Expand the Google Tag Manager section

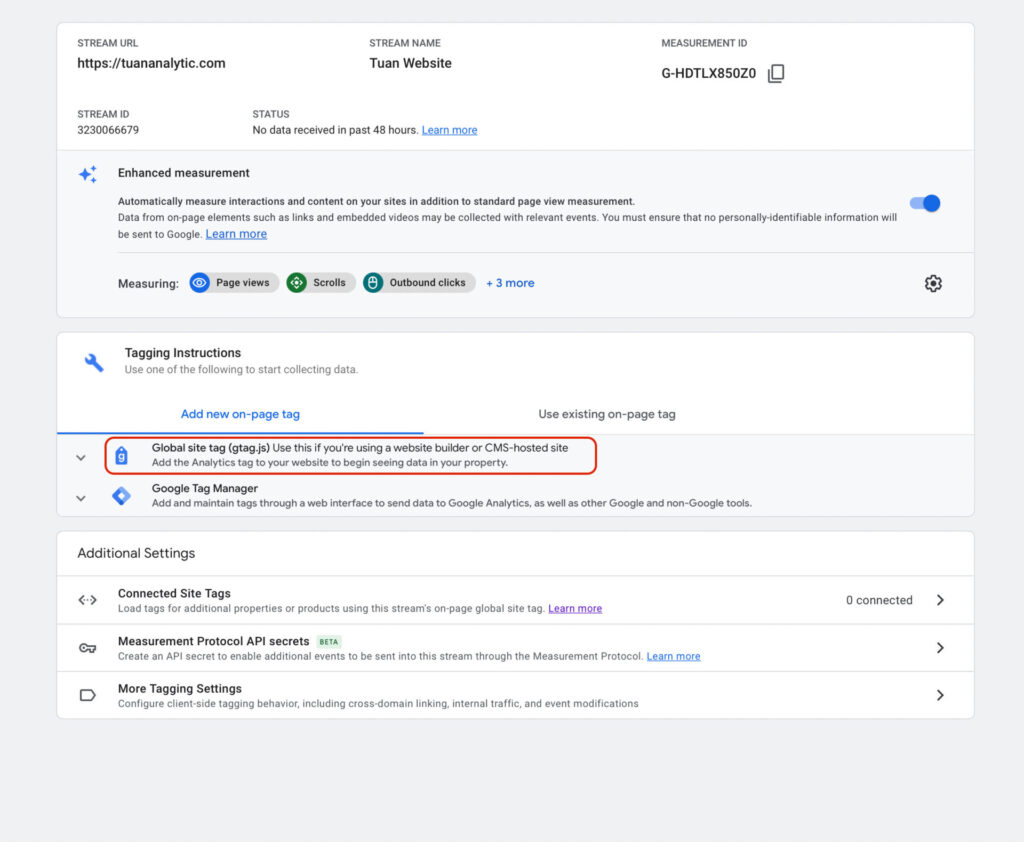tap(81, 497)
